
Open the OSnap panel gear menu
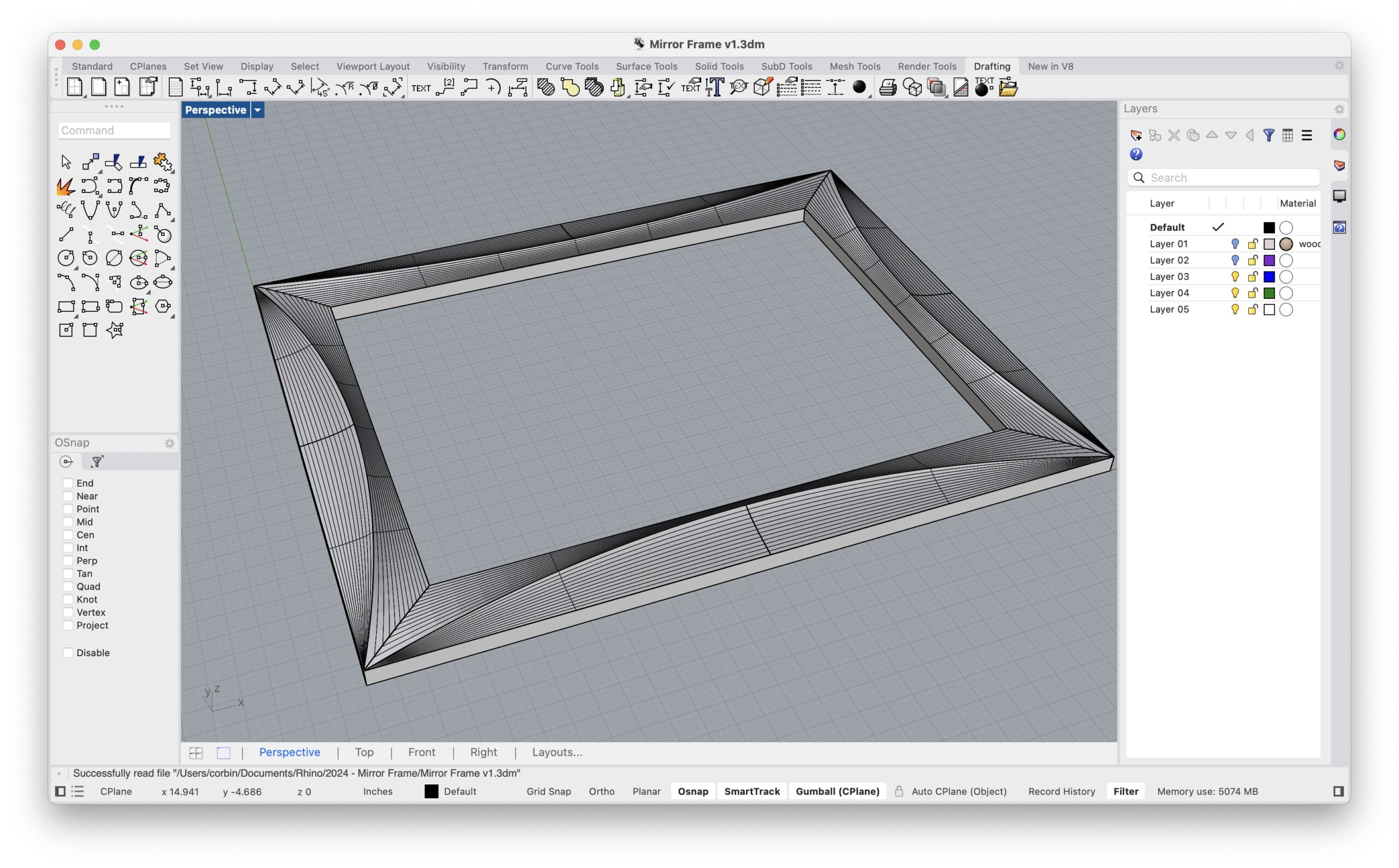[169, 443]
